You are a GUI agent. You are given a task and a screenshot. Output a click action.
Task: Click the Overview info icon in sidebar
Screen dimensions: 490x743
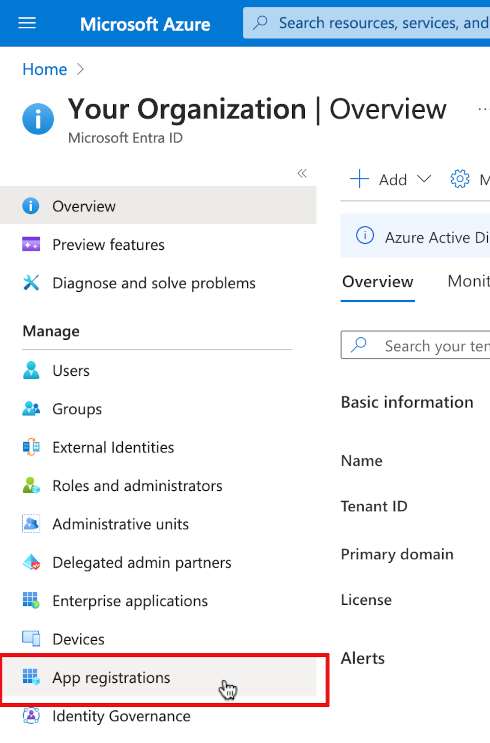31,206
